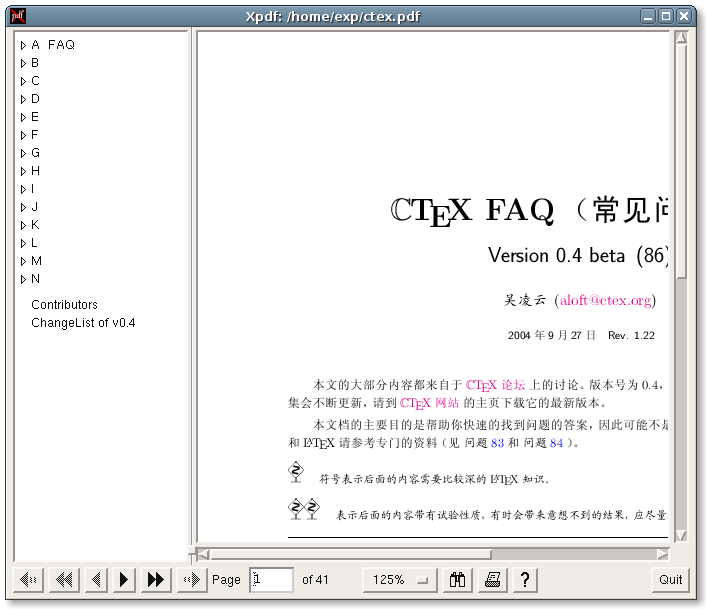This screenshot has width=706, height=609.
Task: Jump back ten pages button
Action: pos(64,579)
